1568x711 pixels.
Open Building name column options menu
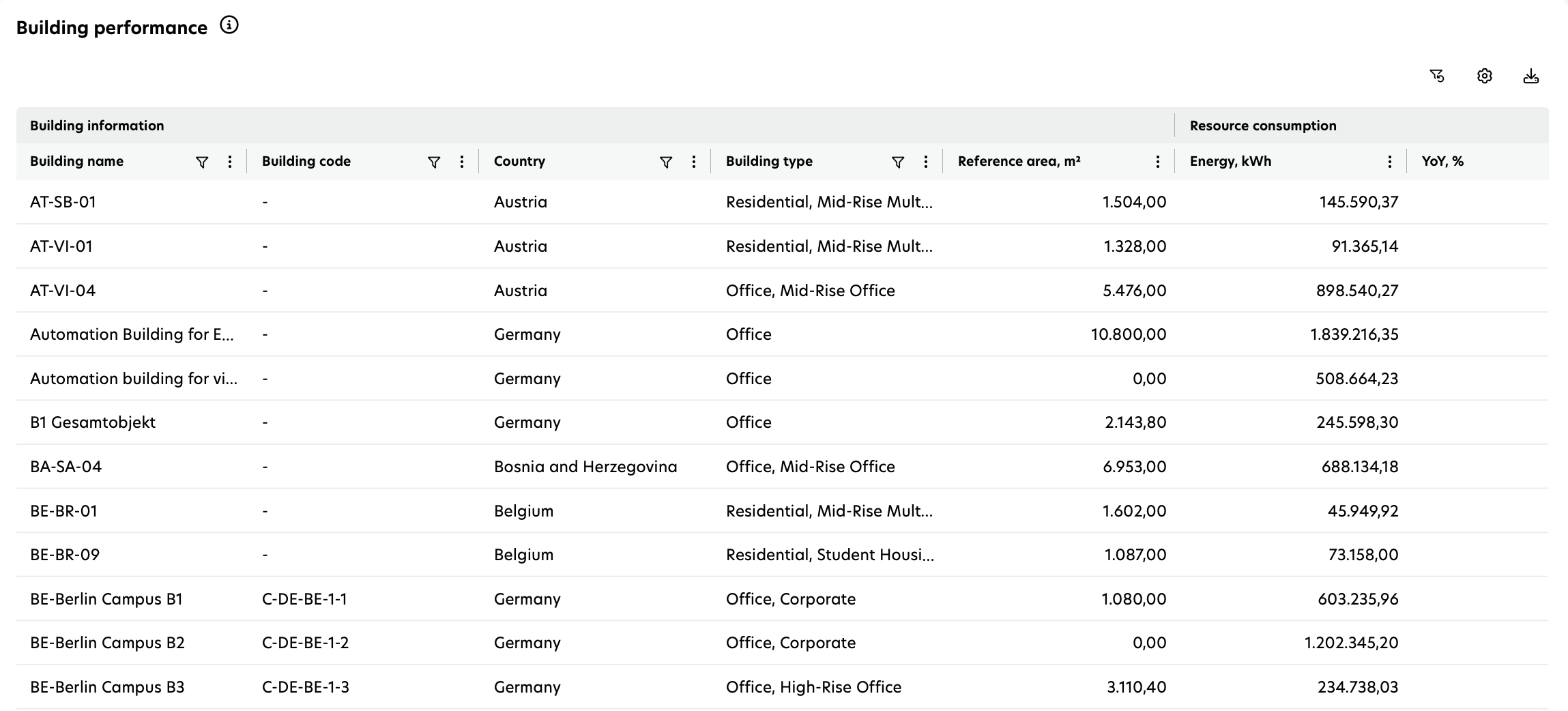pos(230,162)
